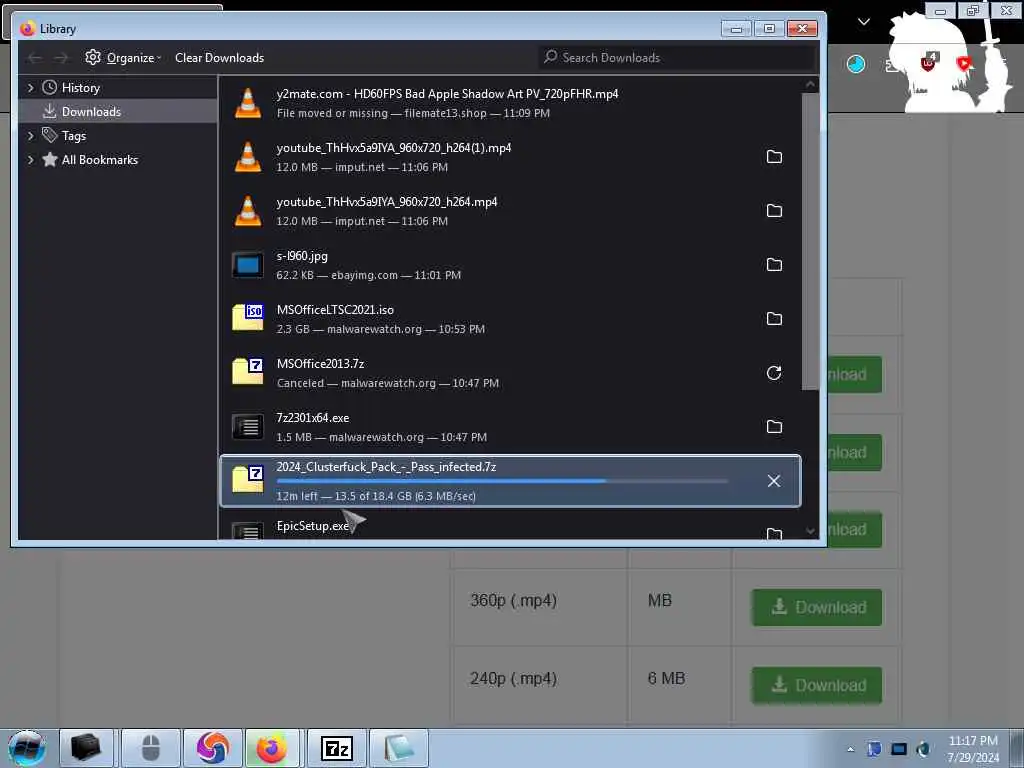Click the History clock icon

pyautogui.click(x=49, y=88)
